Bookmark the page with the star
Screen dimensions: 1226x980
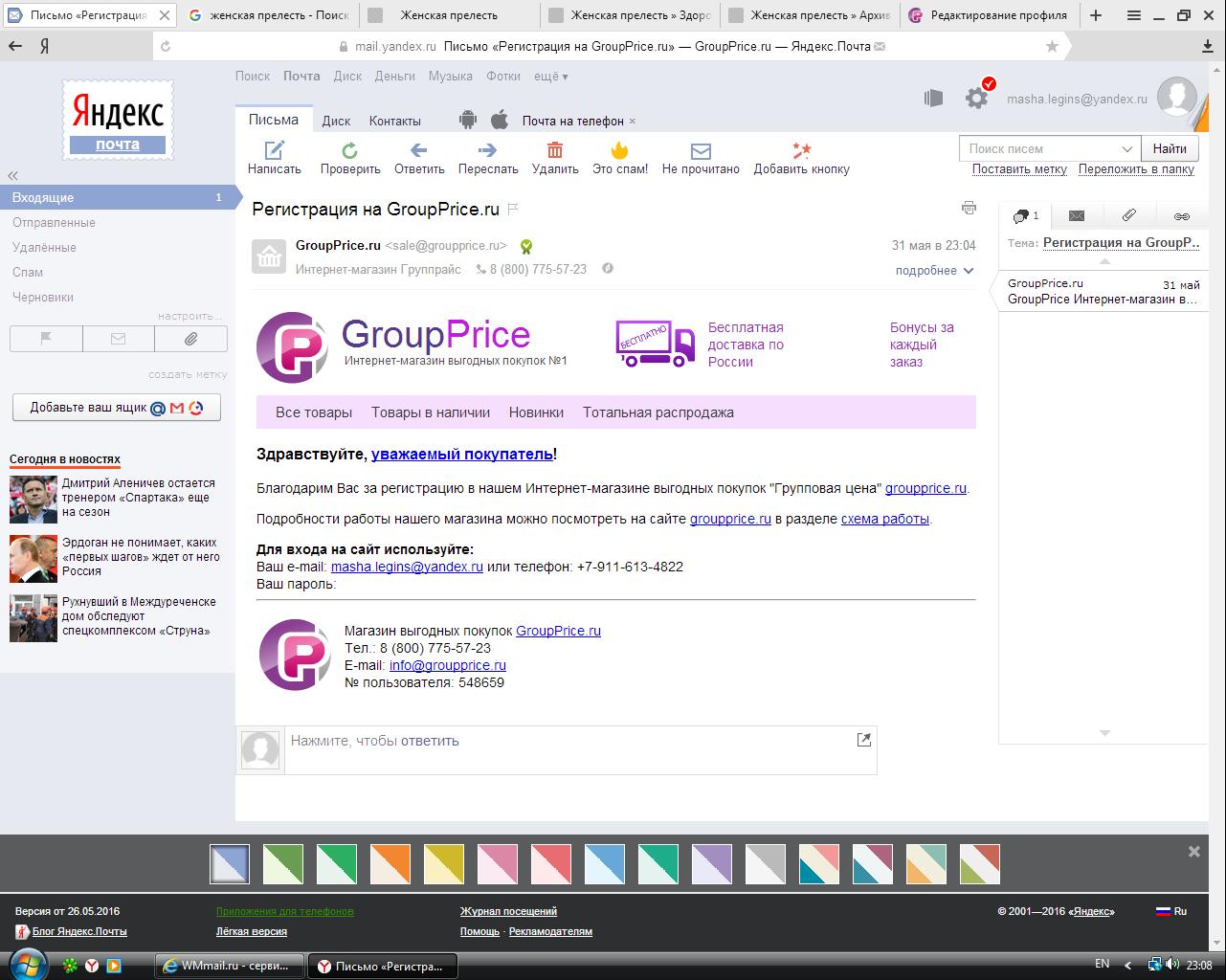pos(1053,47)
